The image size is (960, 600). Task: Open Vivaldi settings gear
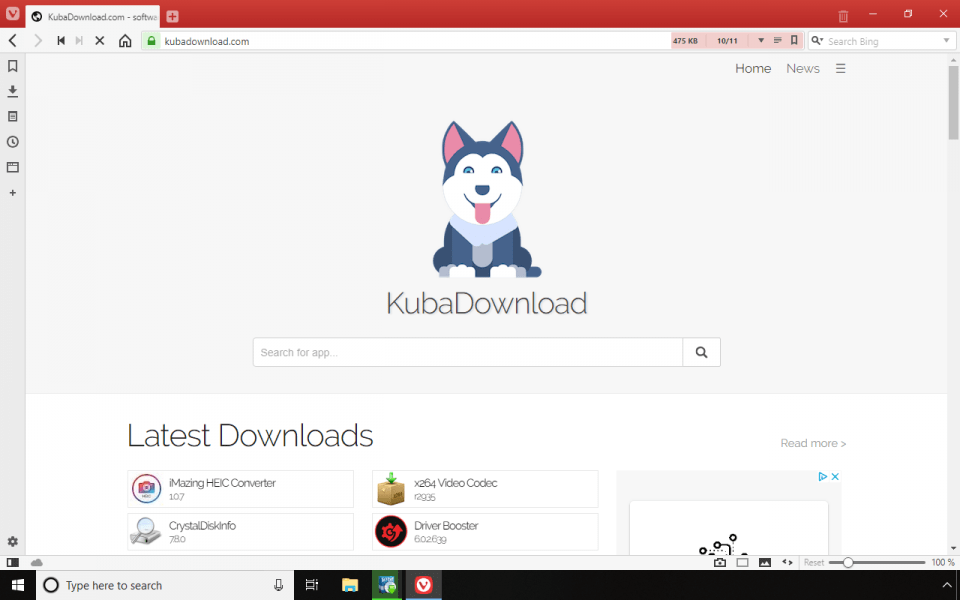(x=12, y=542)
